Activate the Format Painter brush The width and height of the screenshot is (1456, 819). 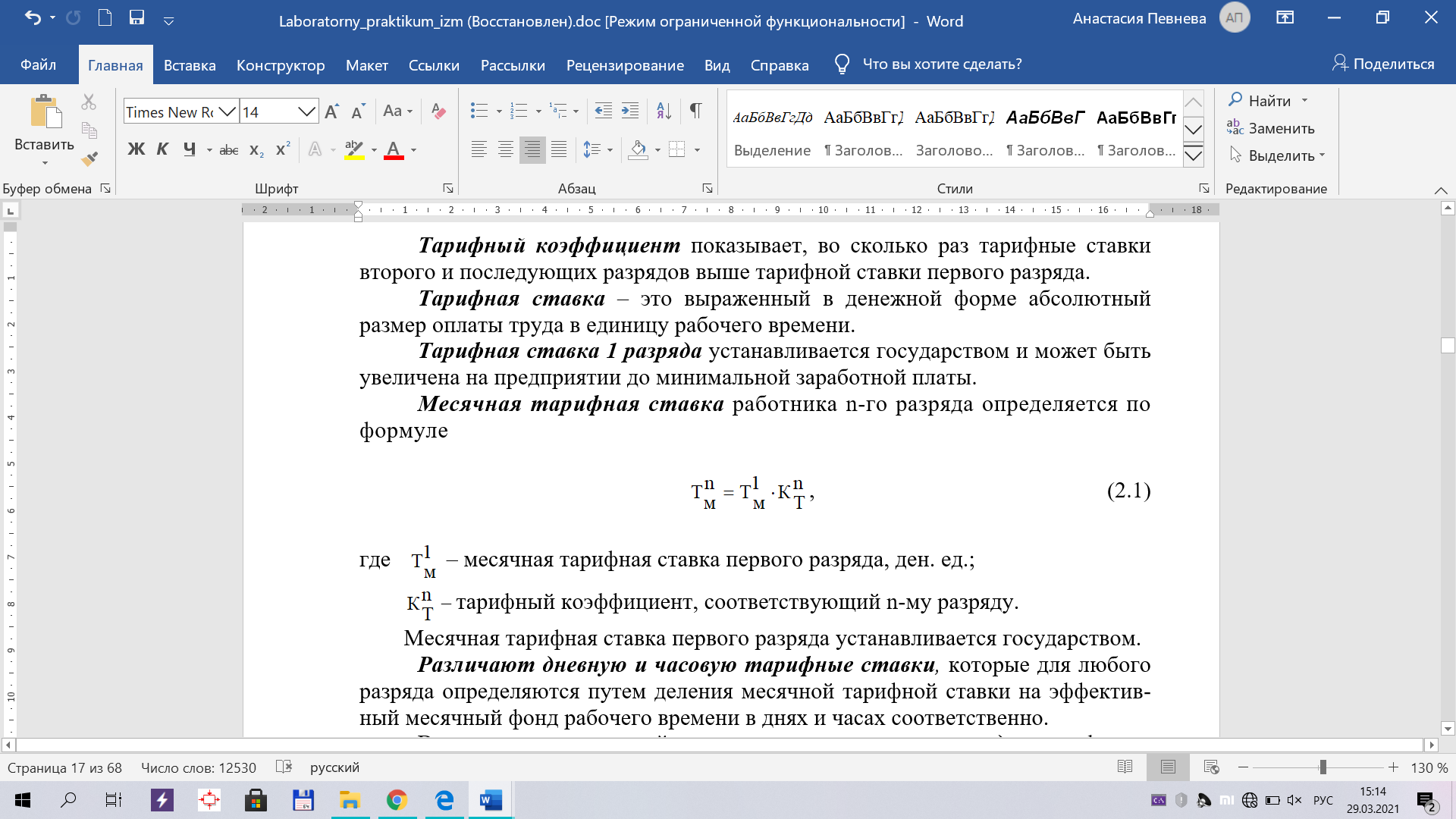tap(89, 158)
